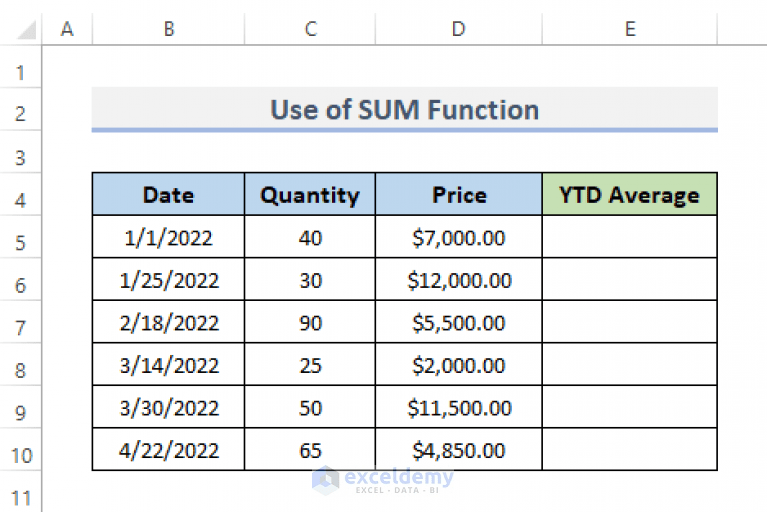Select row 10 header
767x512 pixels.
(21, 450)
